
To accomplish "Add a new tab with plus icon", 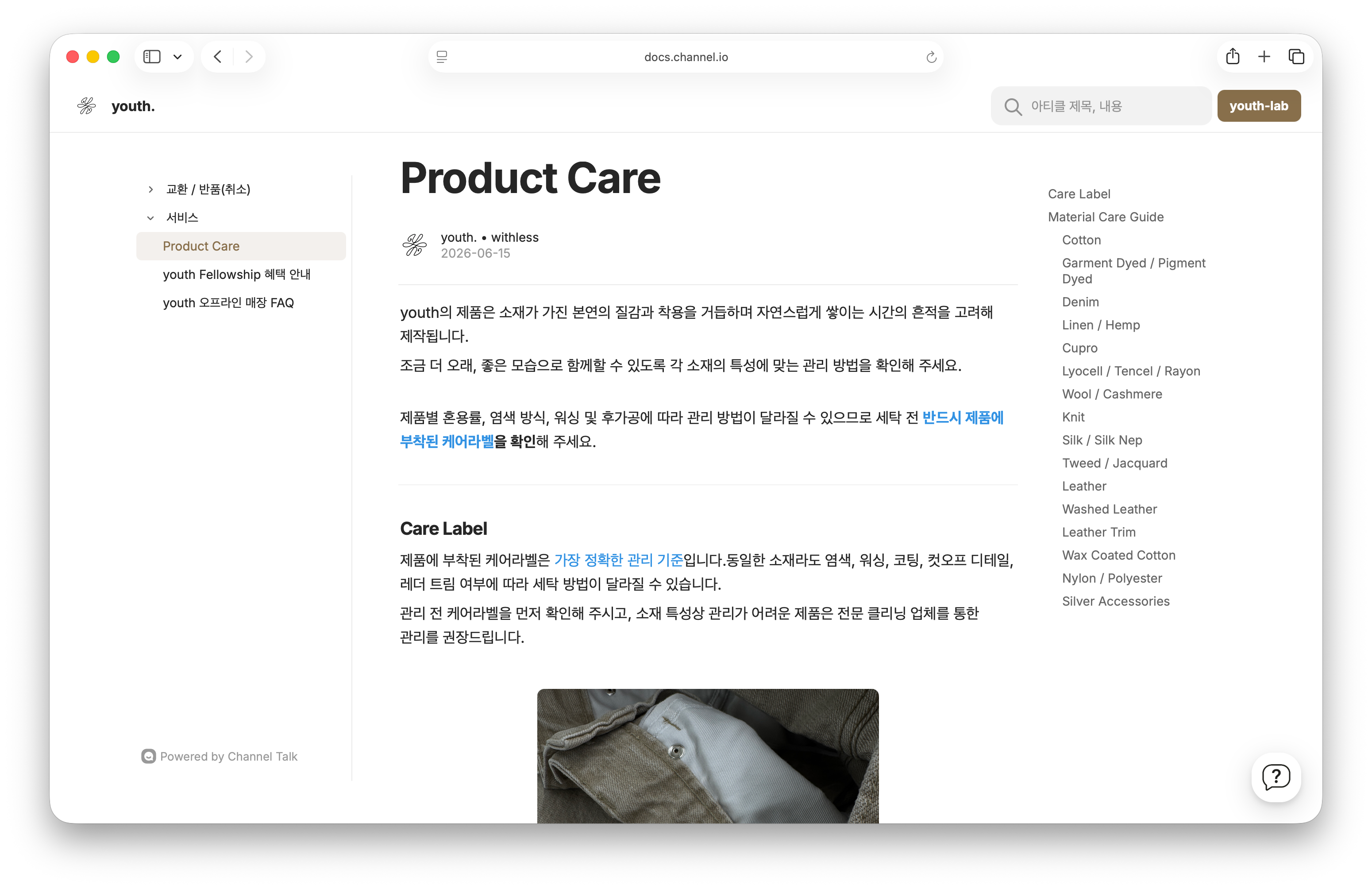I will click(1264, 57).
